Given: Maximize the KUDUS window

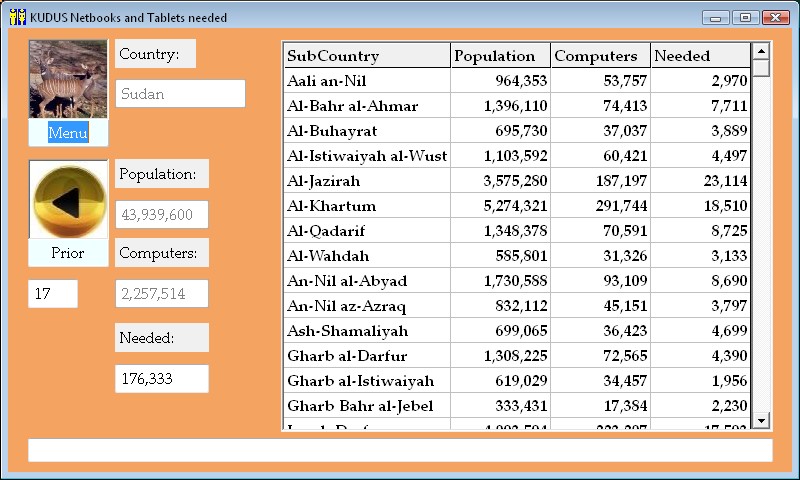Looking at the screenshot, I should (745, 17).
